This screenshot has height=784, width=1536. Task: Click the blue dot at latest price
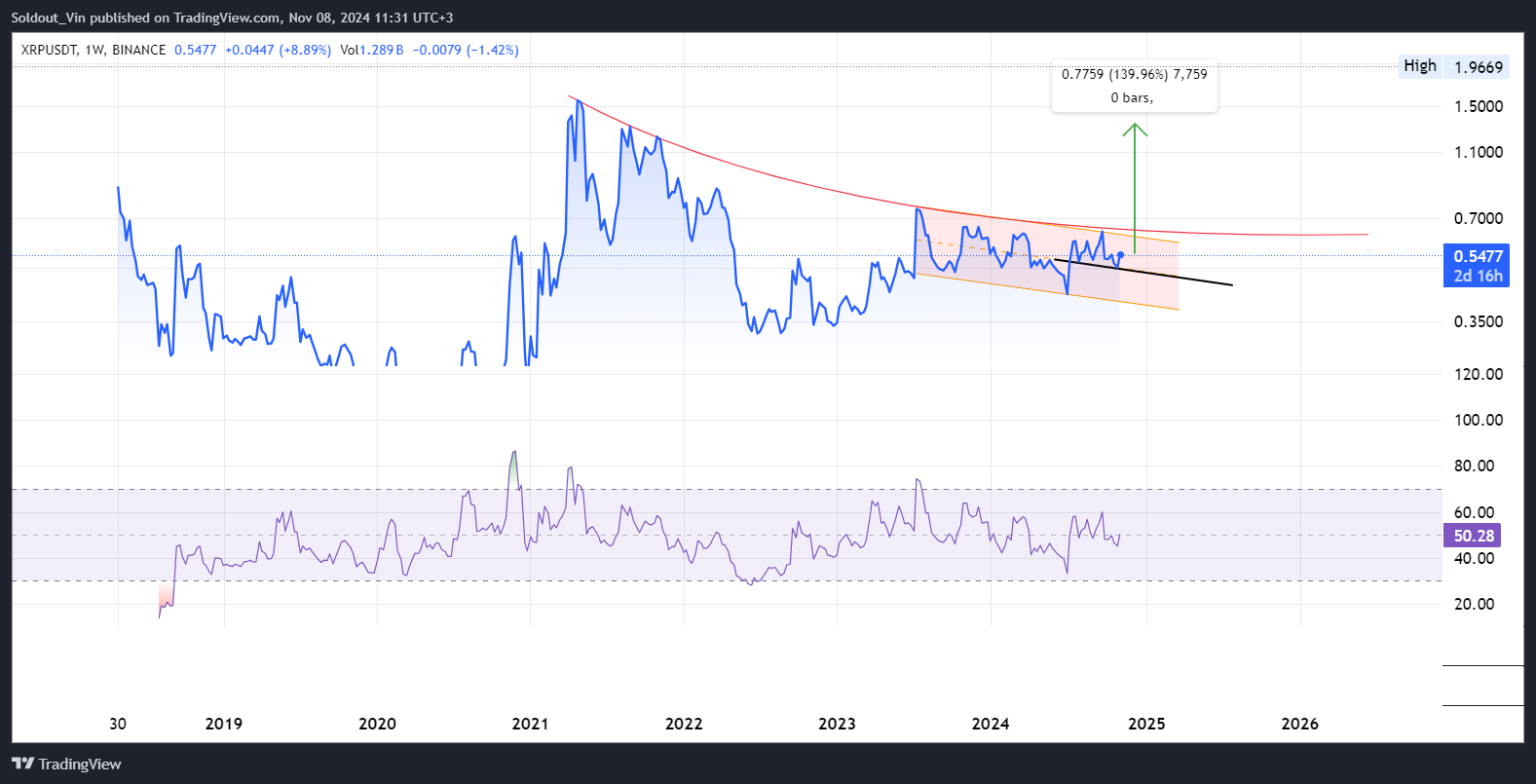(x=1120, y=255)
